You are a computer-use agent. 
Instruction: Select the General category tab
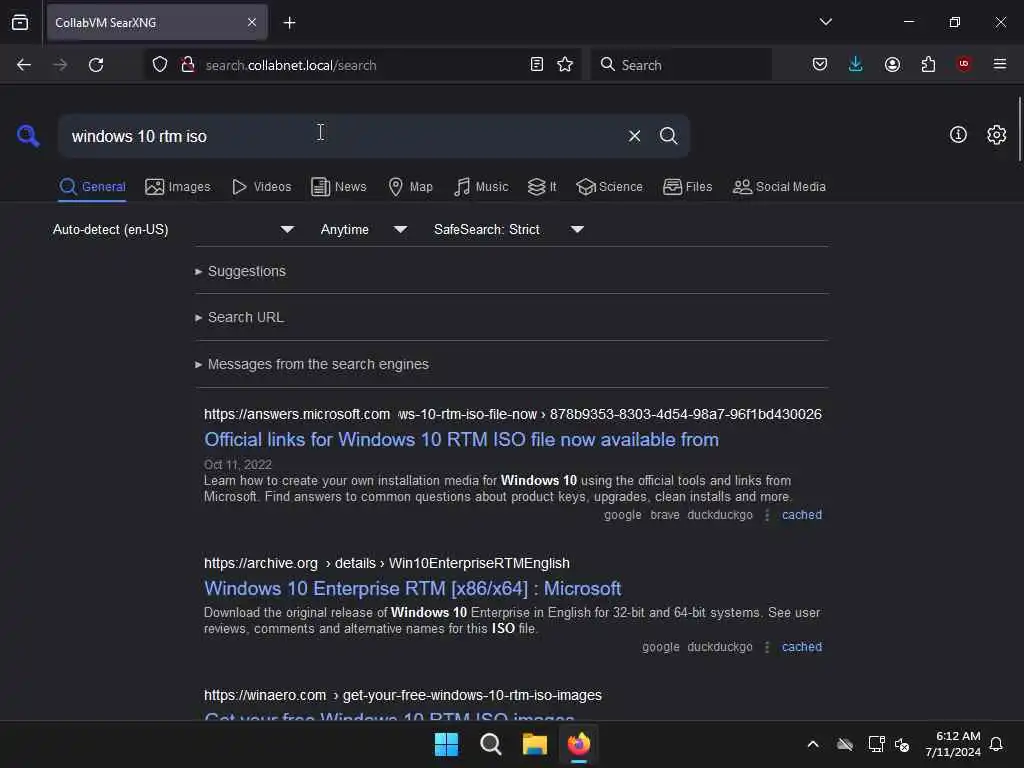[x=92, y=187]
